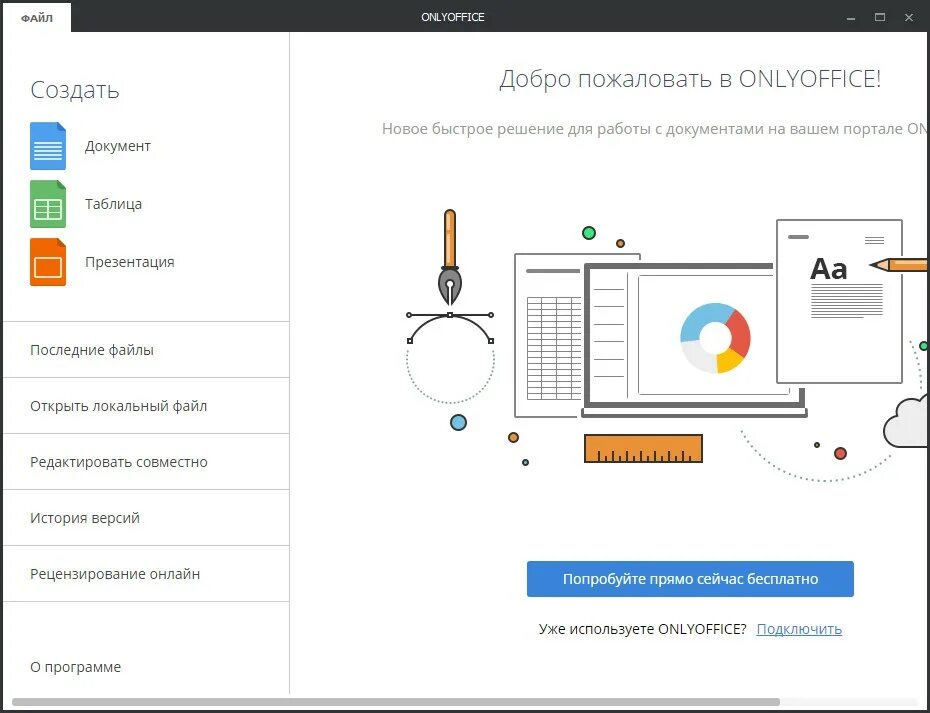View История версий entry
The height and width of the screenshot is (713, 930).
tap(84, 517)
